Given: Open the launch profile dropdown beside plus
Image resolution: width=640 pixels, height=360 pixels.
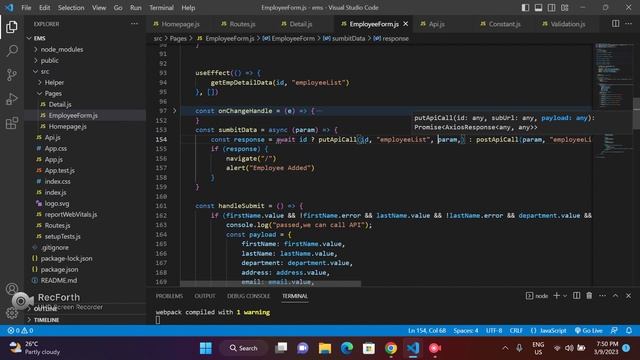Looking at the screenshot, I should (565, 296).
